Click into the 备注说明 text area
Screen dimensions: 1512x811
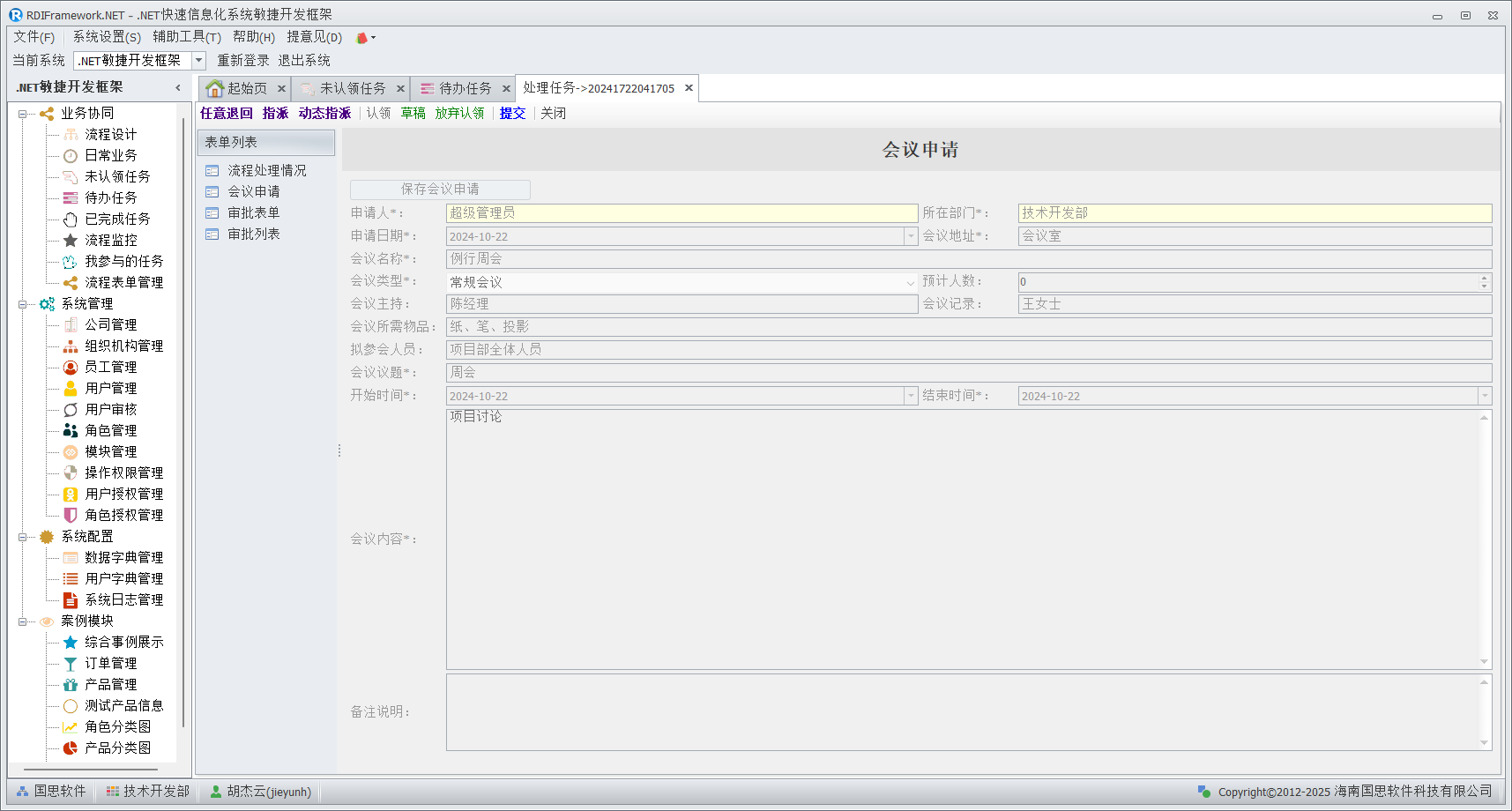[963, 711]
